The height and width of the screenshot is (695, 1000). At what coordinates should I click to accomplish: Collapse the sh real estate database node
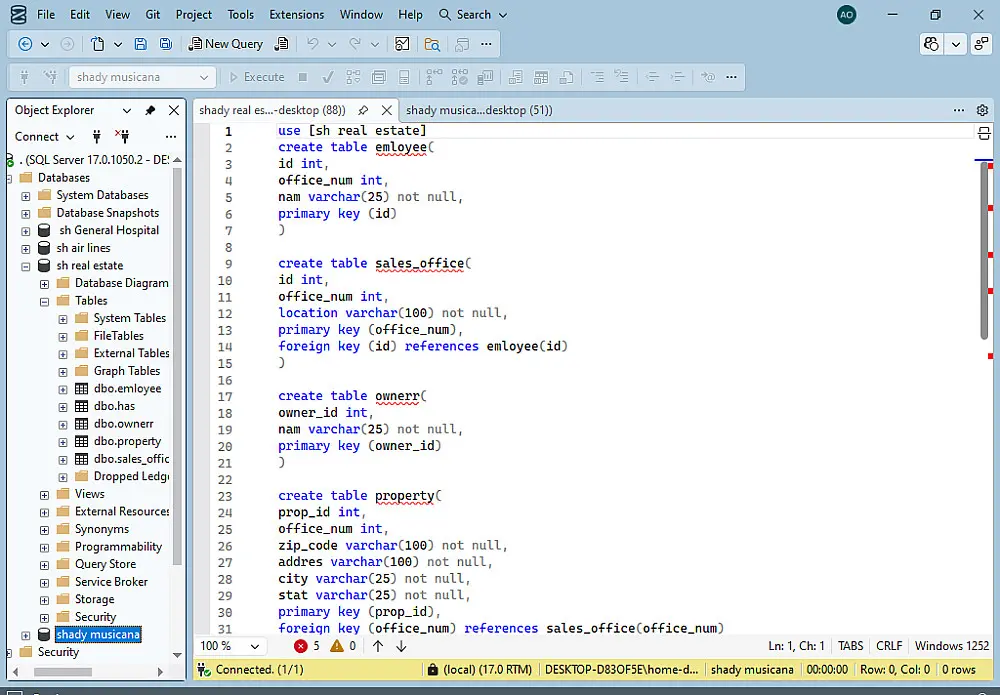click(x=26, y=266)
